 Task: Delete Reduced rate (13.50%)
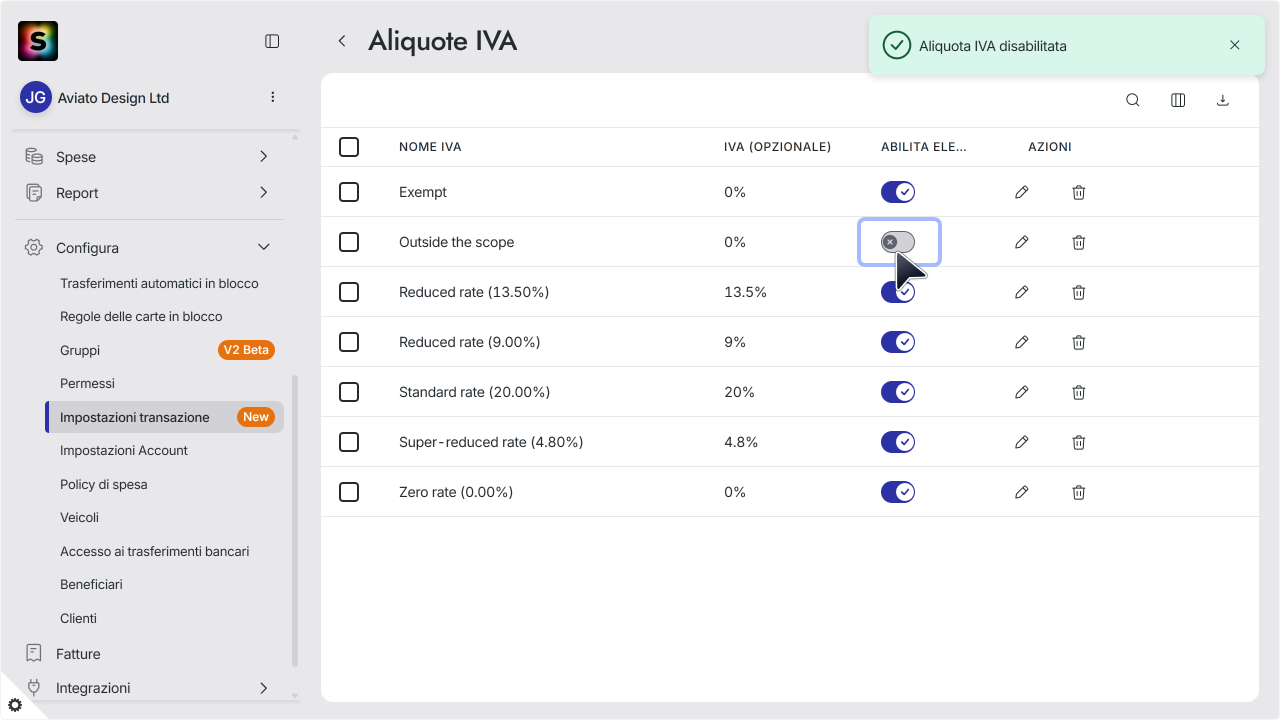[x=1079, y=292]
